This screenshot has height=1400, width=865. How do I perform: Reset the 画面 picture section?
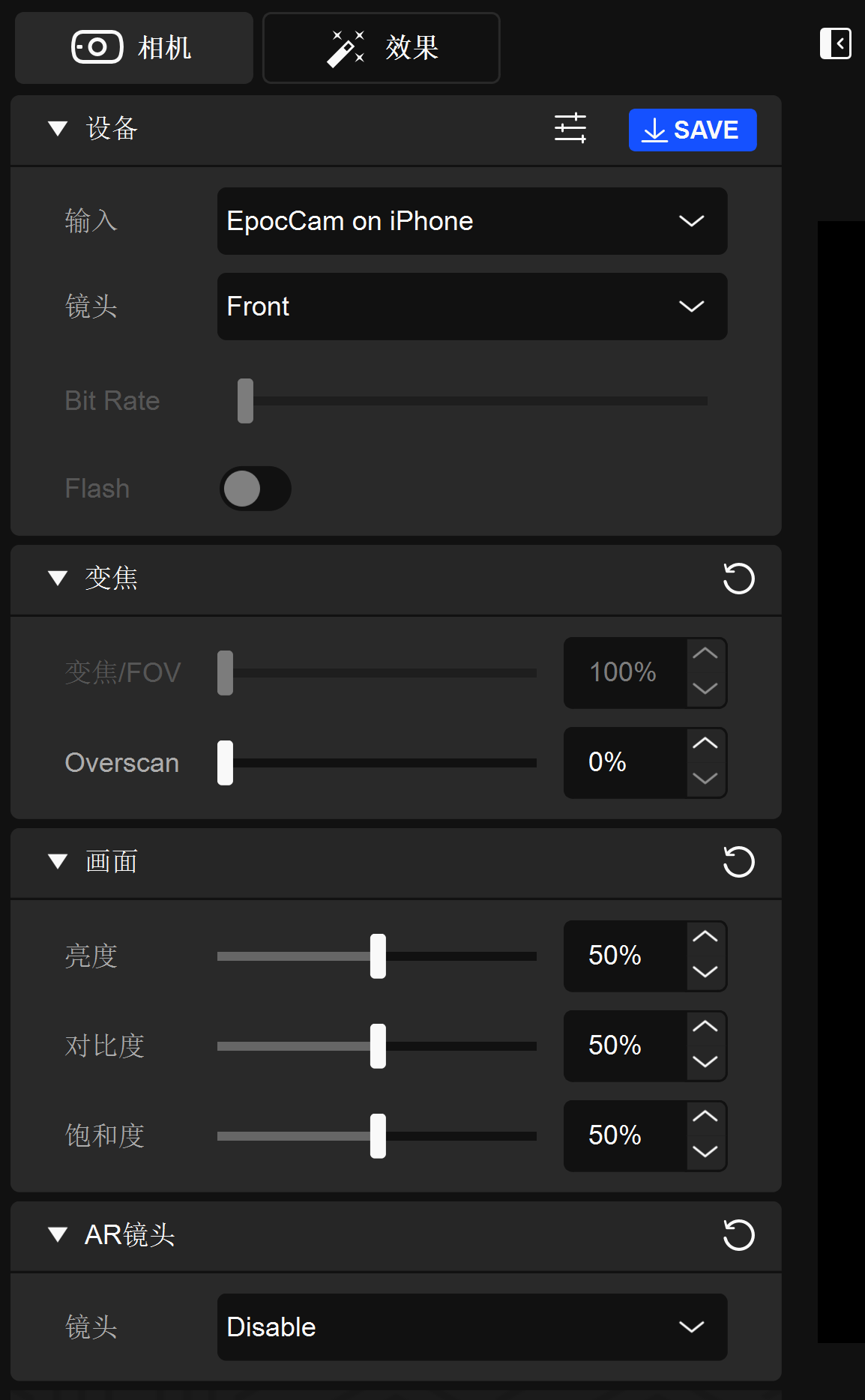[738, 862]
